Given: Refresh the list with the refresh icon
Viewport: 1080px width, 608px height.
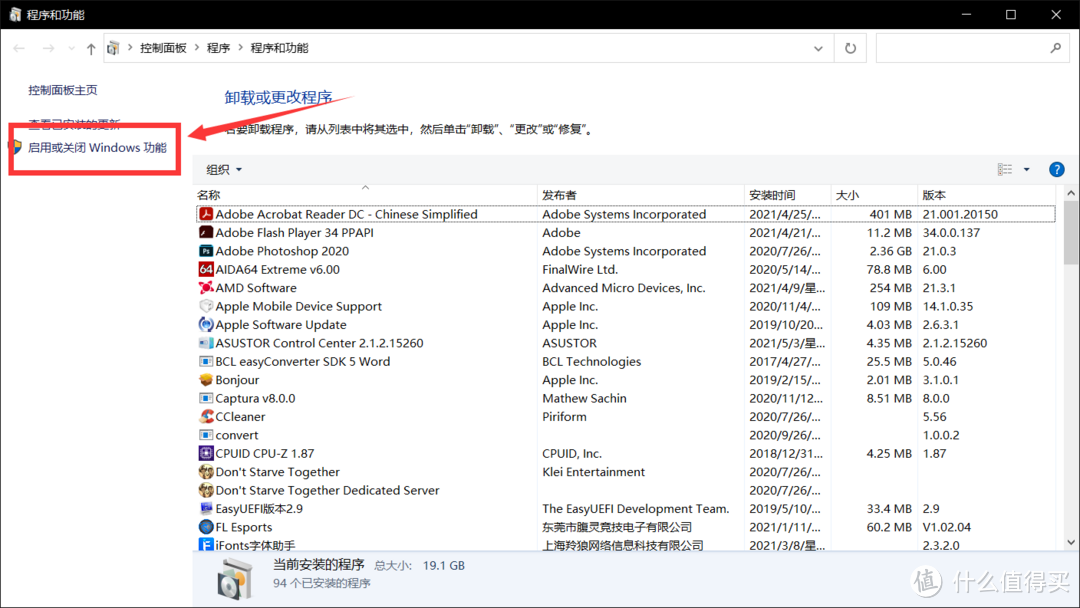Looking at the screenshot, I should [849, 47].
